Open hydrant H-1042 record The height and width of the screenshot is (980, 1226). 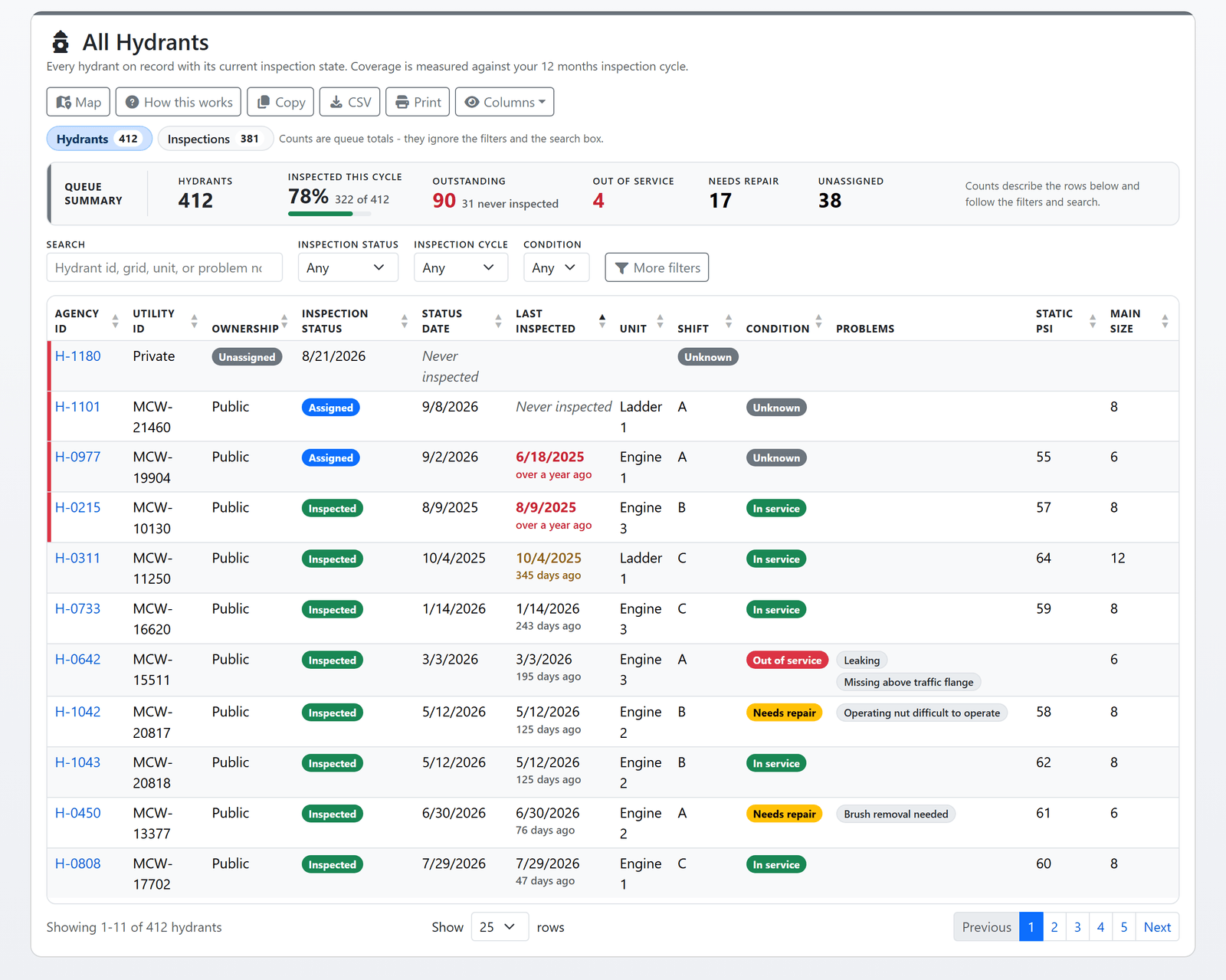pyautogui.click(x=77, y=712)
